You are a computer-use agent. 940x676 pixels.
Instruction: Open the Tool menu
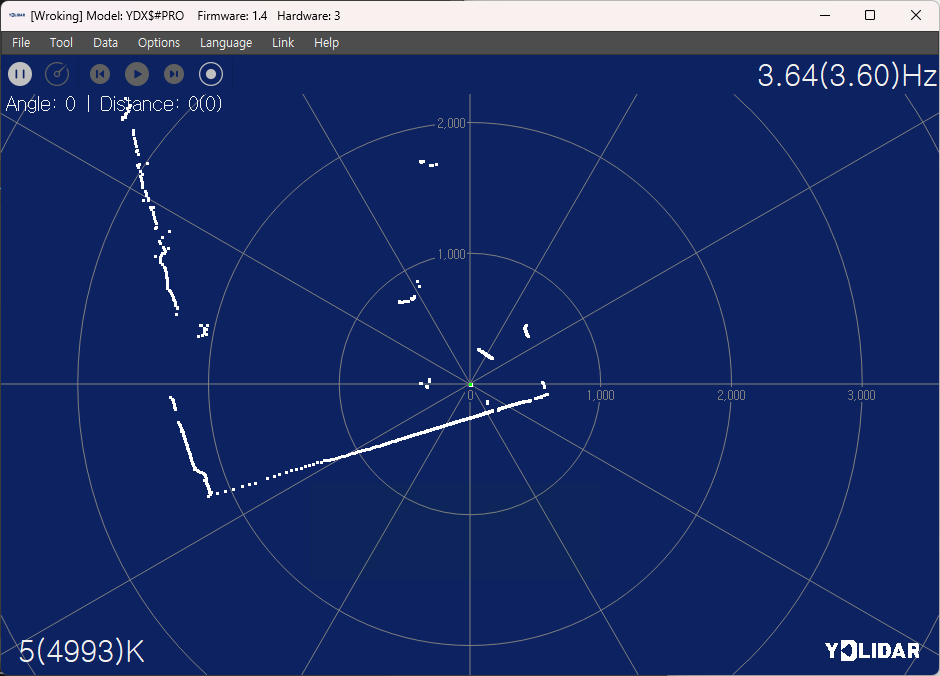[61, 43]
